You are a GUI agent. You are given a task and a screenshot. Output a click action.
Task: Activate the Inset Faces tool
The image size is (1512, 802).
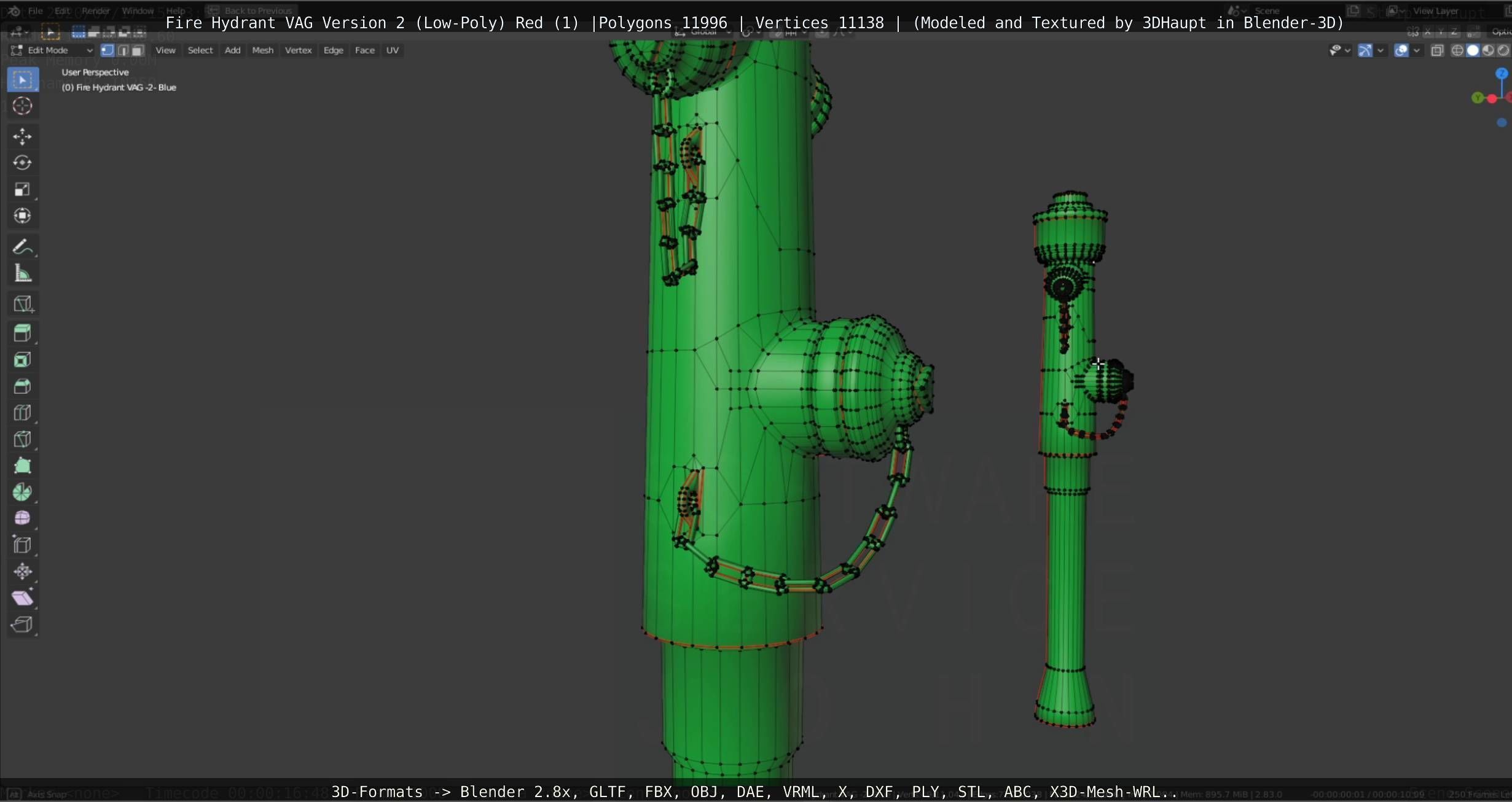click(x=23, y=360)
